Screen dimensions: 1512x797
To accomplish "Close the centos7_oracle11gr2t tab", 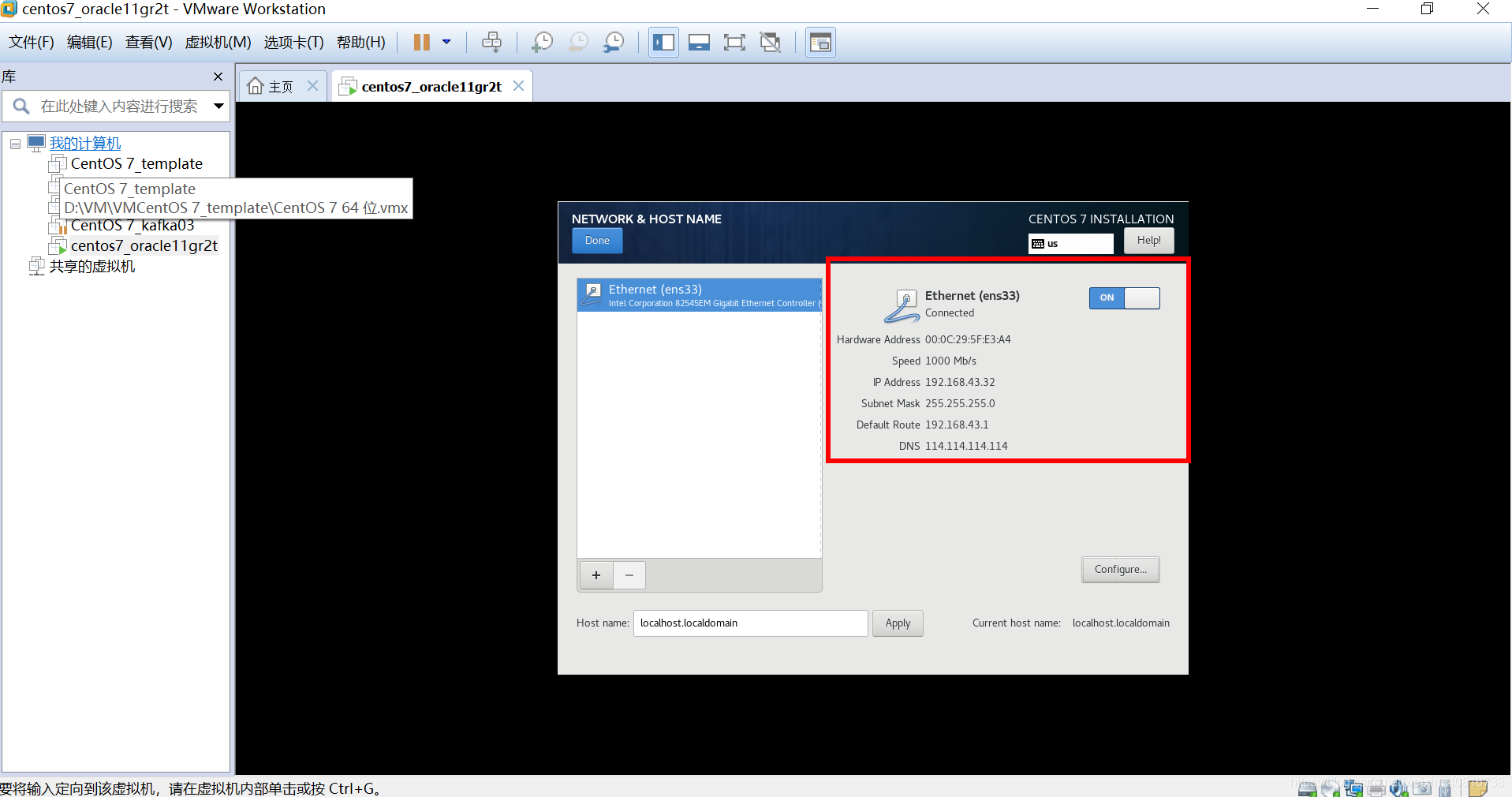I will (x=518, y=86).
